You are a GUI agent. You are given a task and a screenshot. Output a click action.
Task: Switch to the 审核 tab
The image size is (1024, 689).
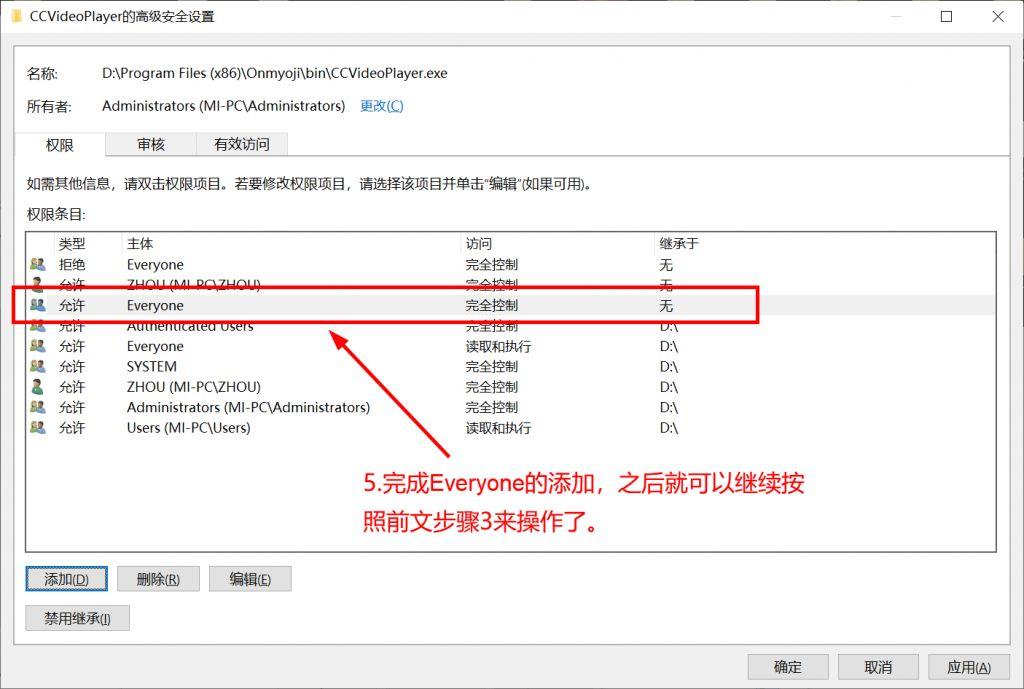(151, 145)
